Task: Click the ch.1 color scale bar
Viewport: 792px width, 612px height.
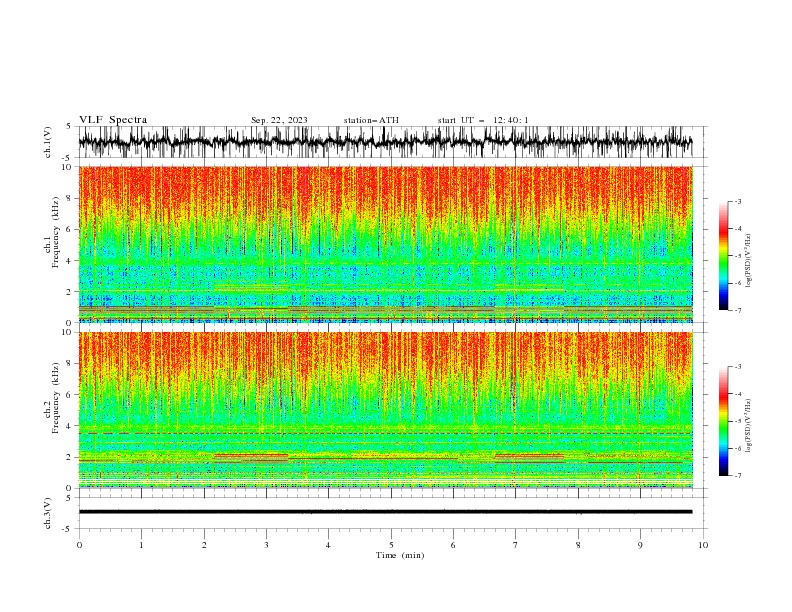Action: pyautogui.click(x=724, y=256)
